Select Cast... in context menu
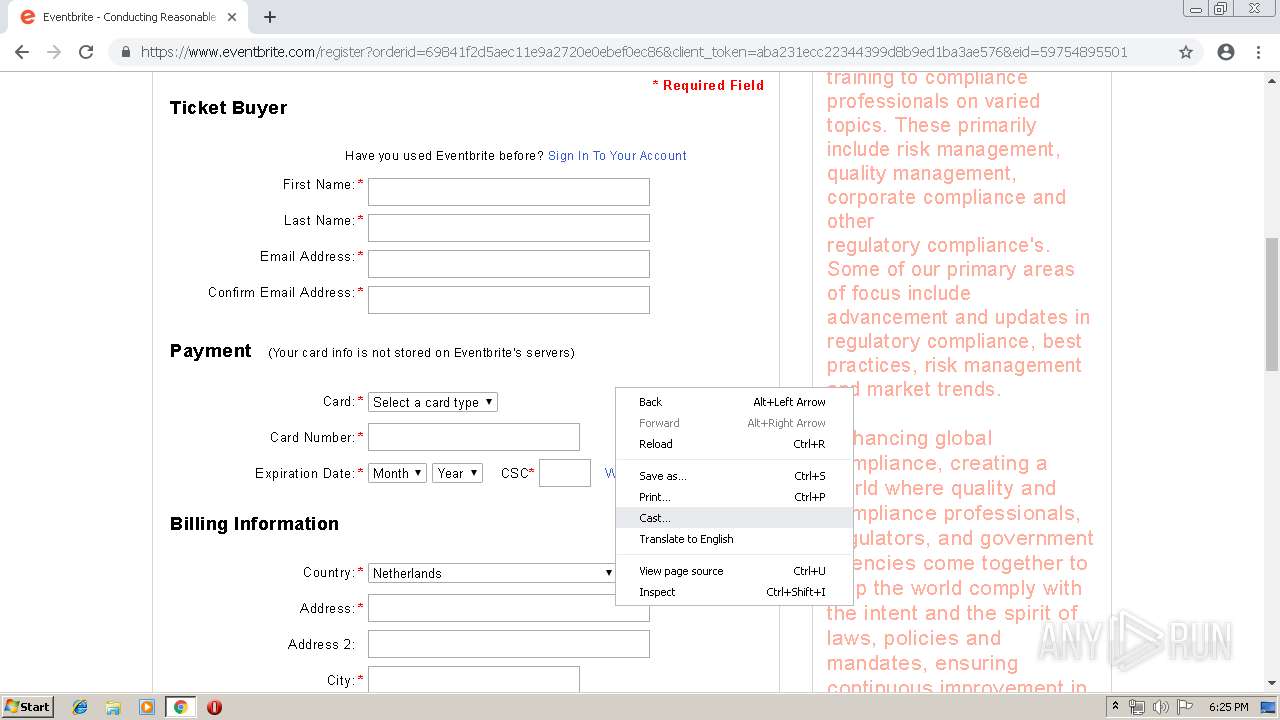This screenshot has height=720, width=1280. [734, 518]
